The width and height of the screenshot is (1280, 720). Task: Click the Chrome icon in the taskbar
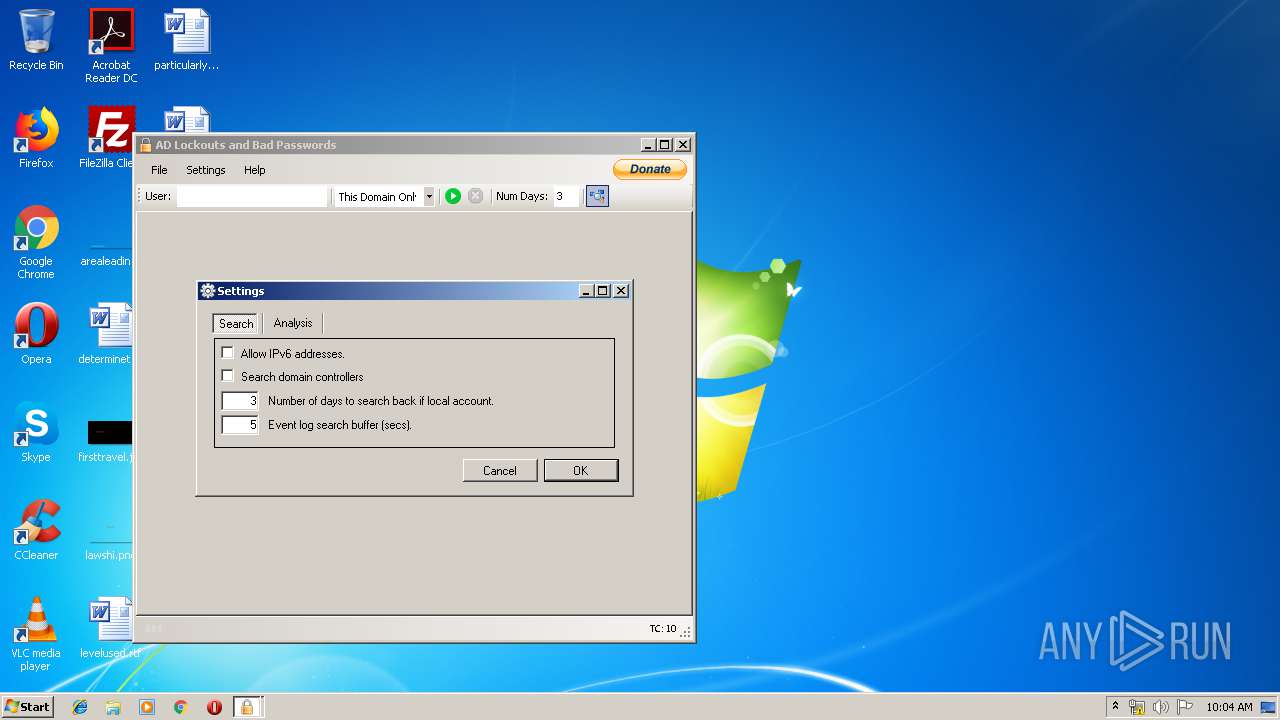point(181,707)
